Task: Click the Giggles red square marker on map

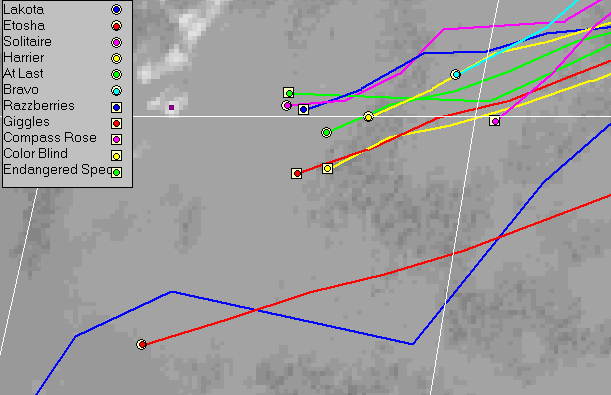Action: [x=297, y=173]
